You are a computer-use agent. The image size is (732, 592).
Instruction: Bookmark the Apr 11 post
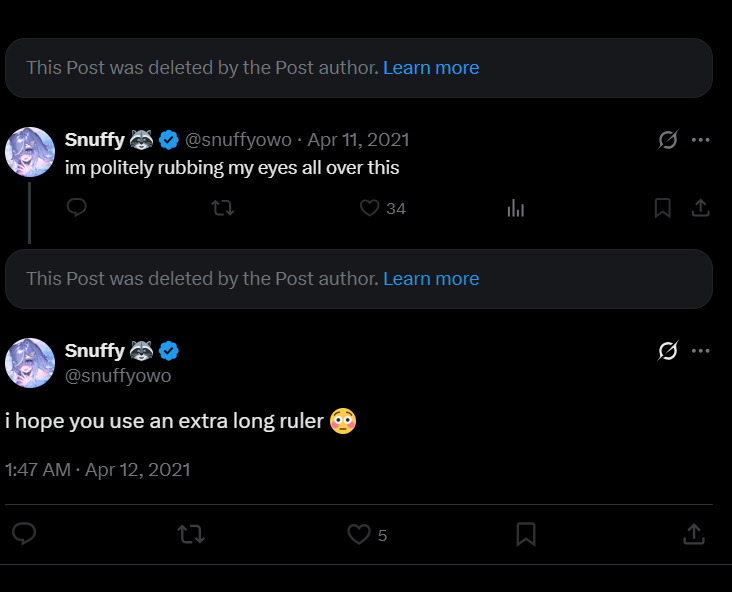(662, 208)
